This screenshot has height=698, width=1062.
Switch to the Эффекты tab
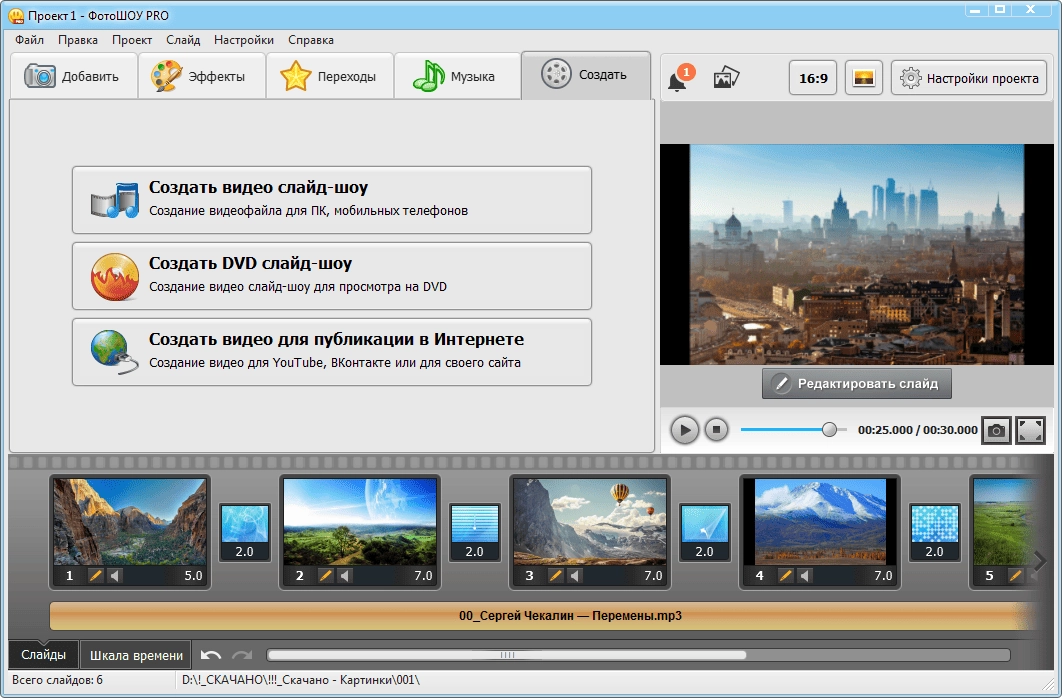click(201, 77)
